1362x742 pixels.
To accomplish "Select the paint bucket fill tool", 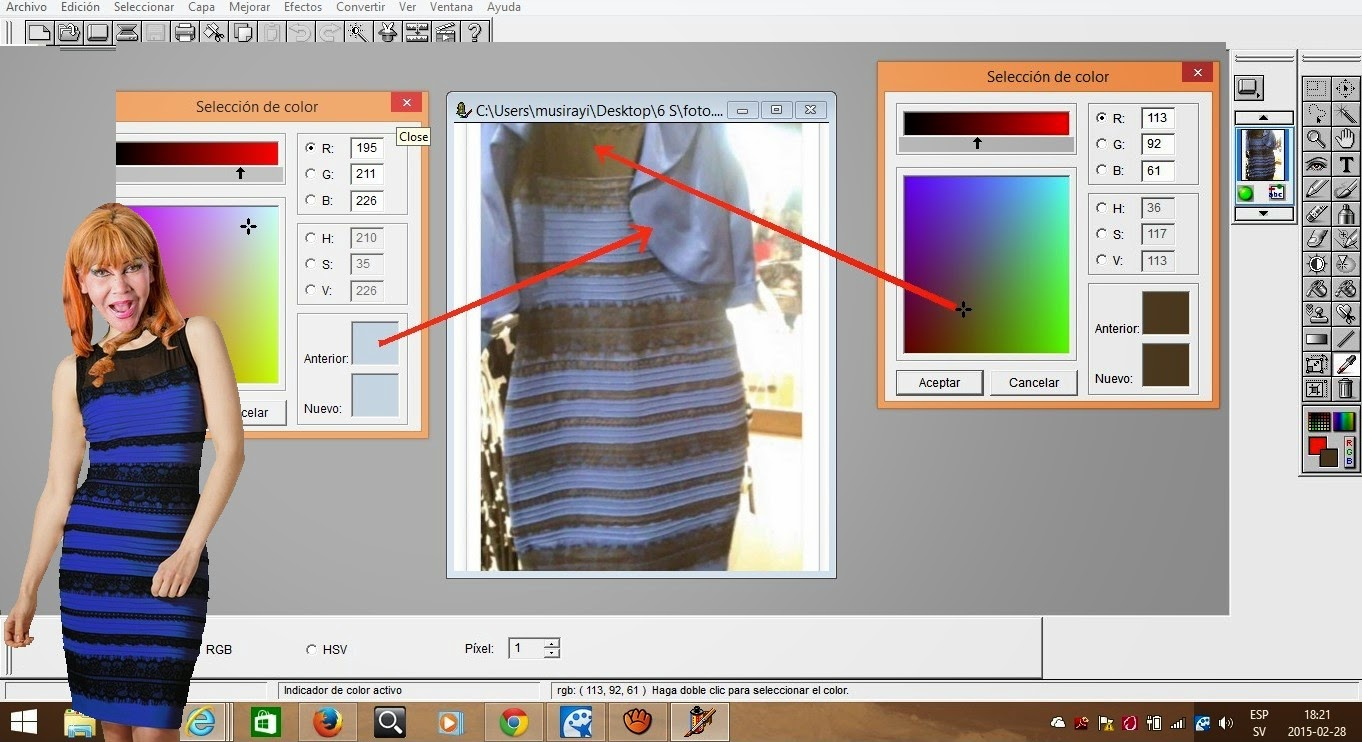I will [1317, 289].
